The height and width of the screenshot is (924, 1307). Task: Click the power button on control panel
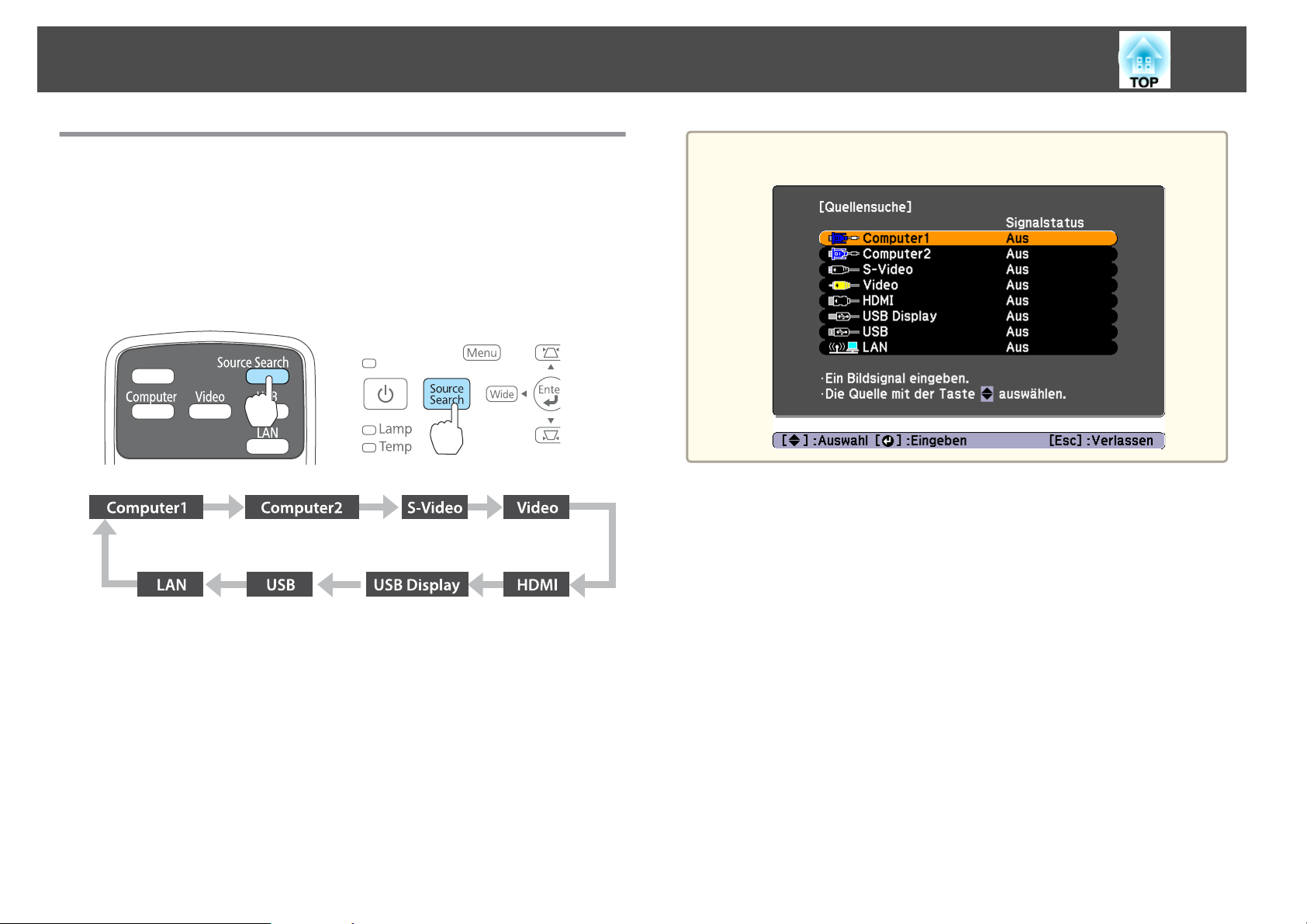386,394
